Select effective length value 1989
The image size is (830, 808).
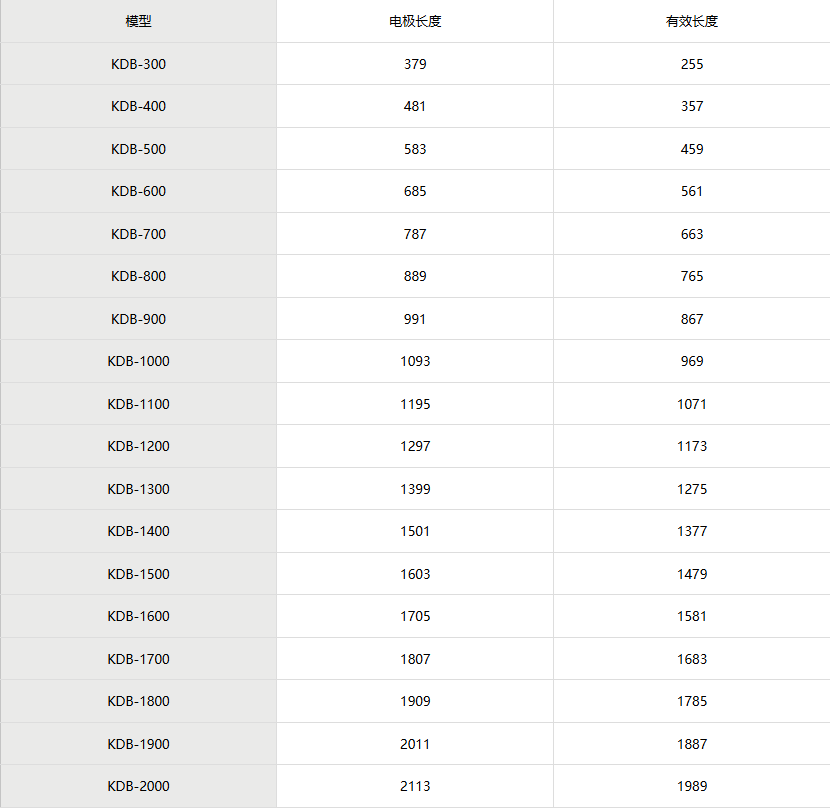(692, 786)
